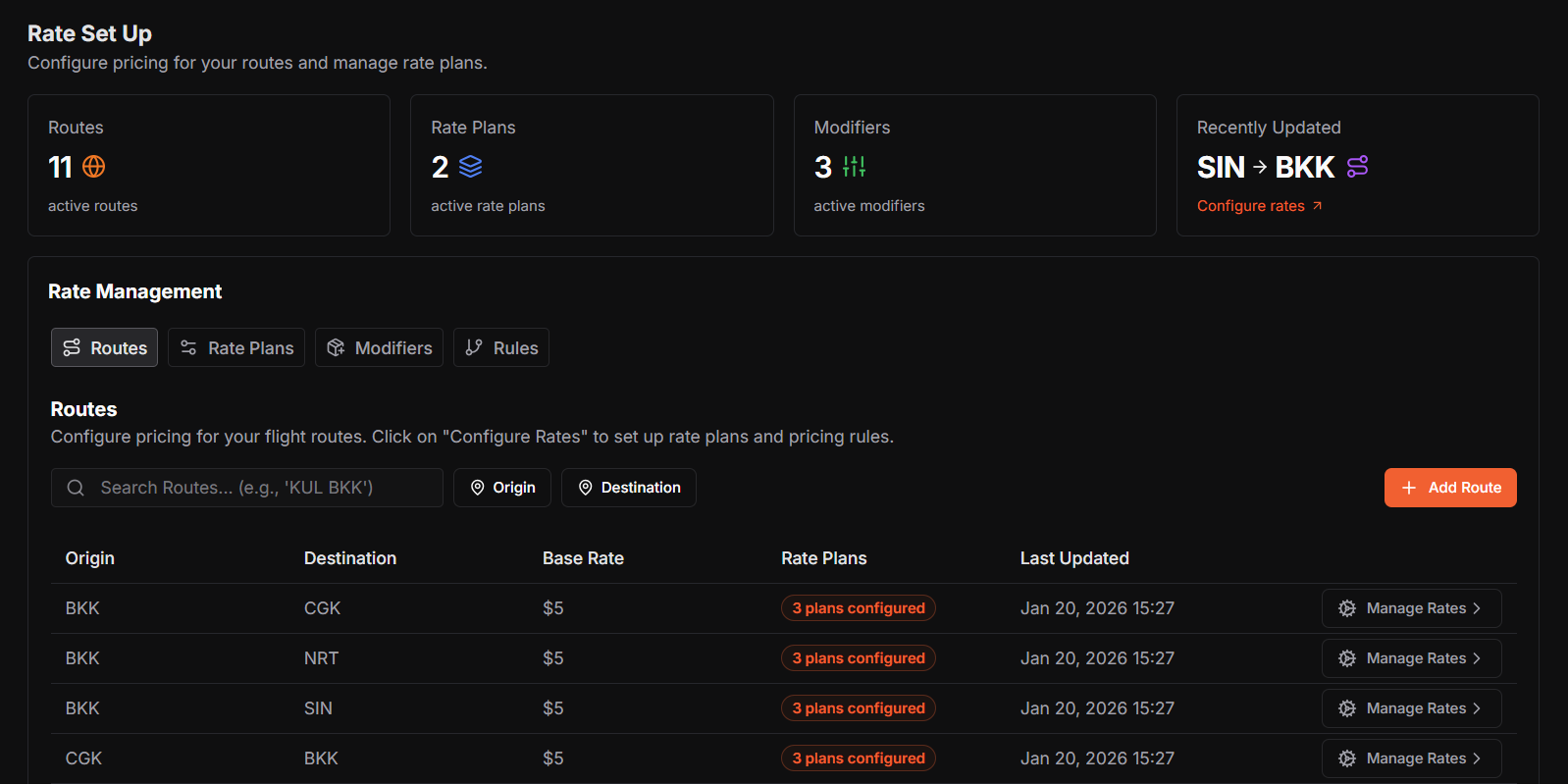This screenshot has width=1568, height=784.
Task: Click the Destination column header
Action: 350,558
